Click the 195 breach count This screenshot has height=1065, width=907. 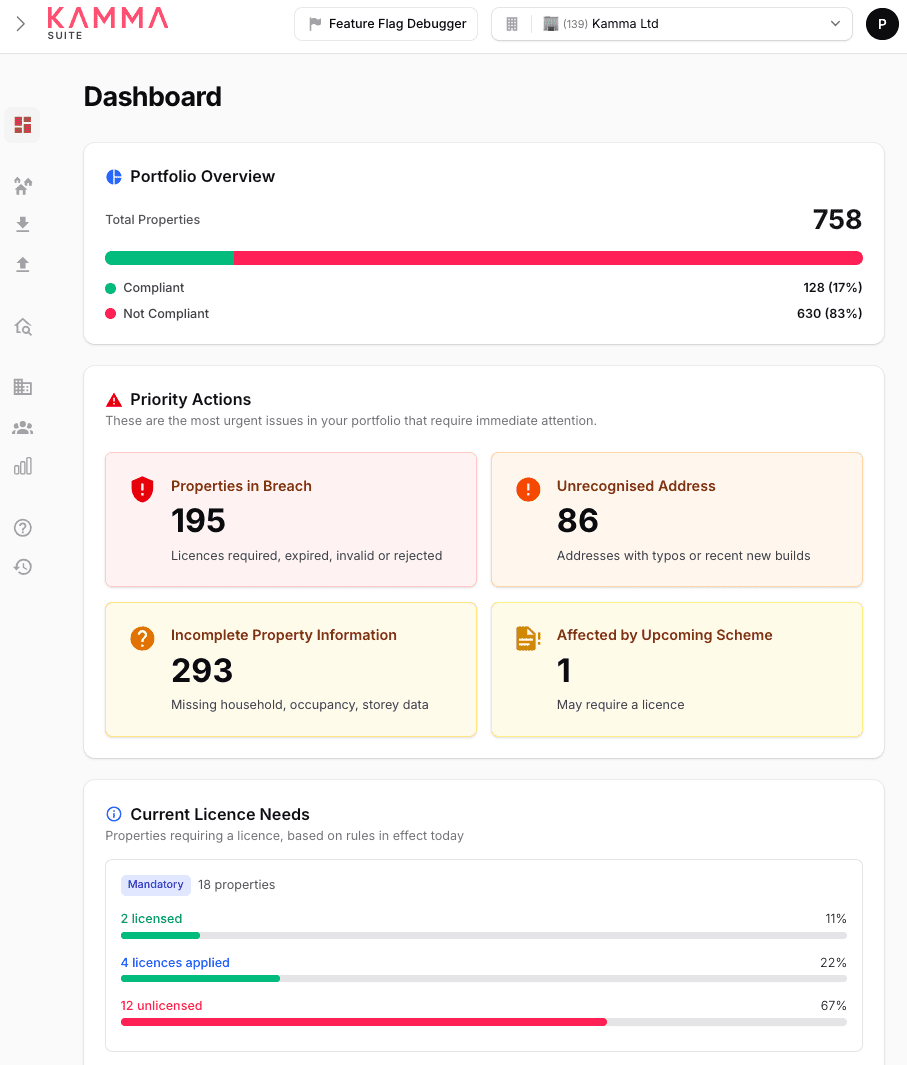click(x=198, y=521)
